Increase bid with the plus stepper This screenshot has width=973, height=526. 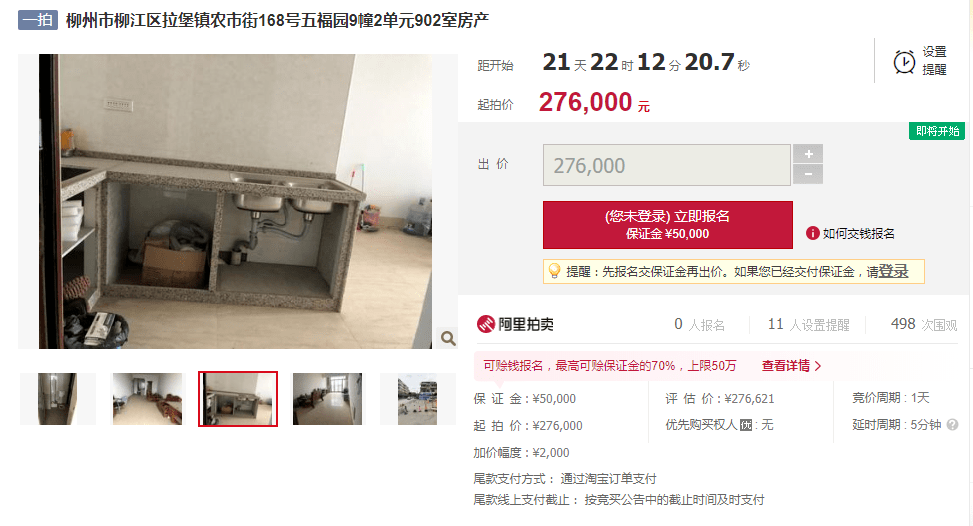pyautogui.click(x=808, y=154)
